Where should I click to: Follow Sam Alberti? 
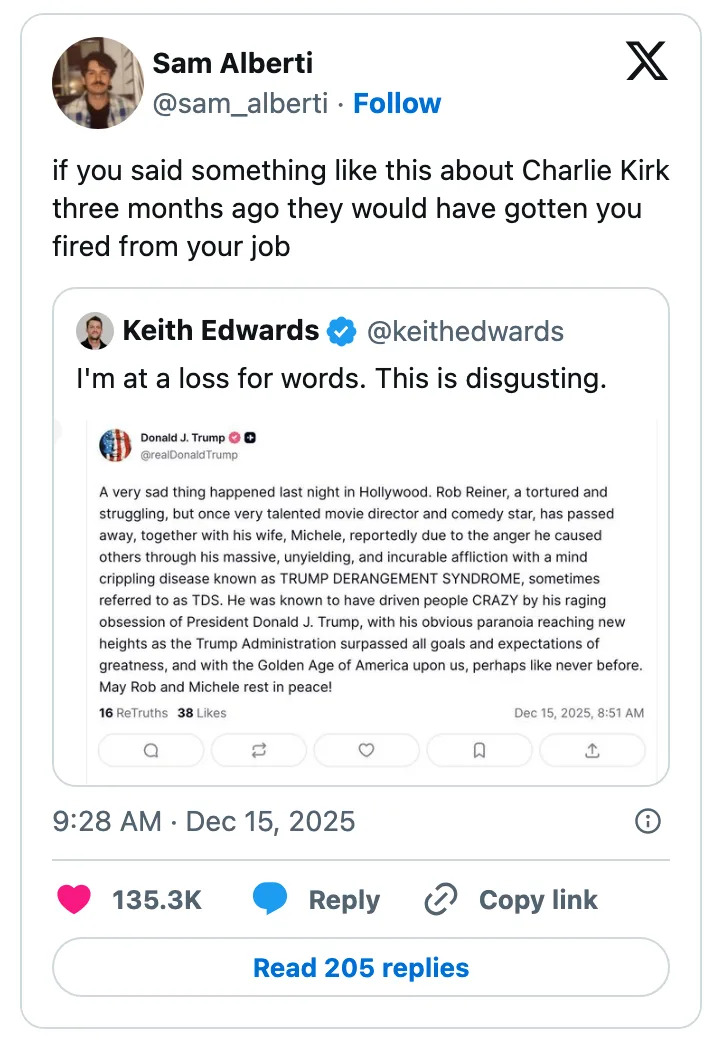pos(397,103)
